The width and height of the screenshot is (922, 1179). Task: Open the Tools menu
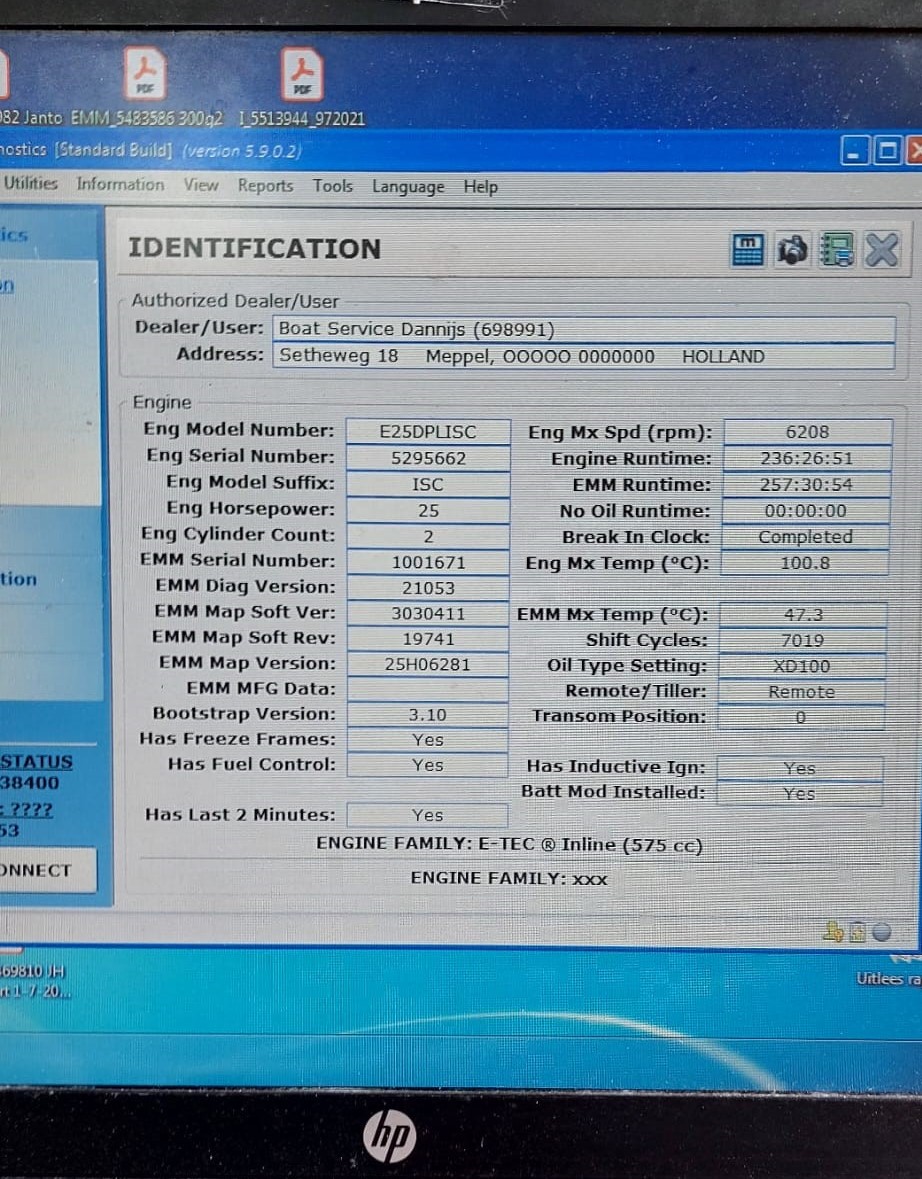tap(332, 186)
